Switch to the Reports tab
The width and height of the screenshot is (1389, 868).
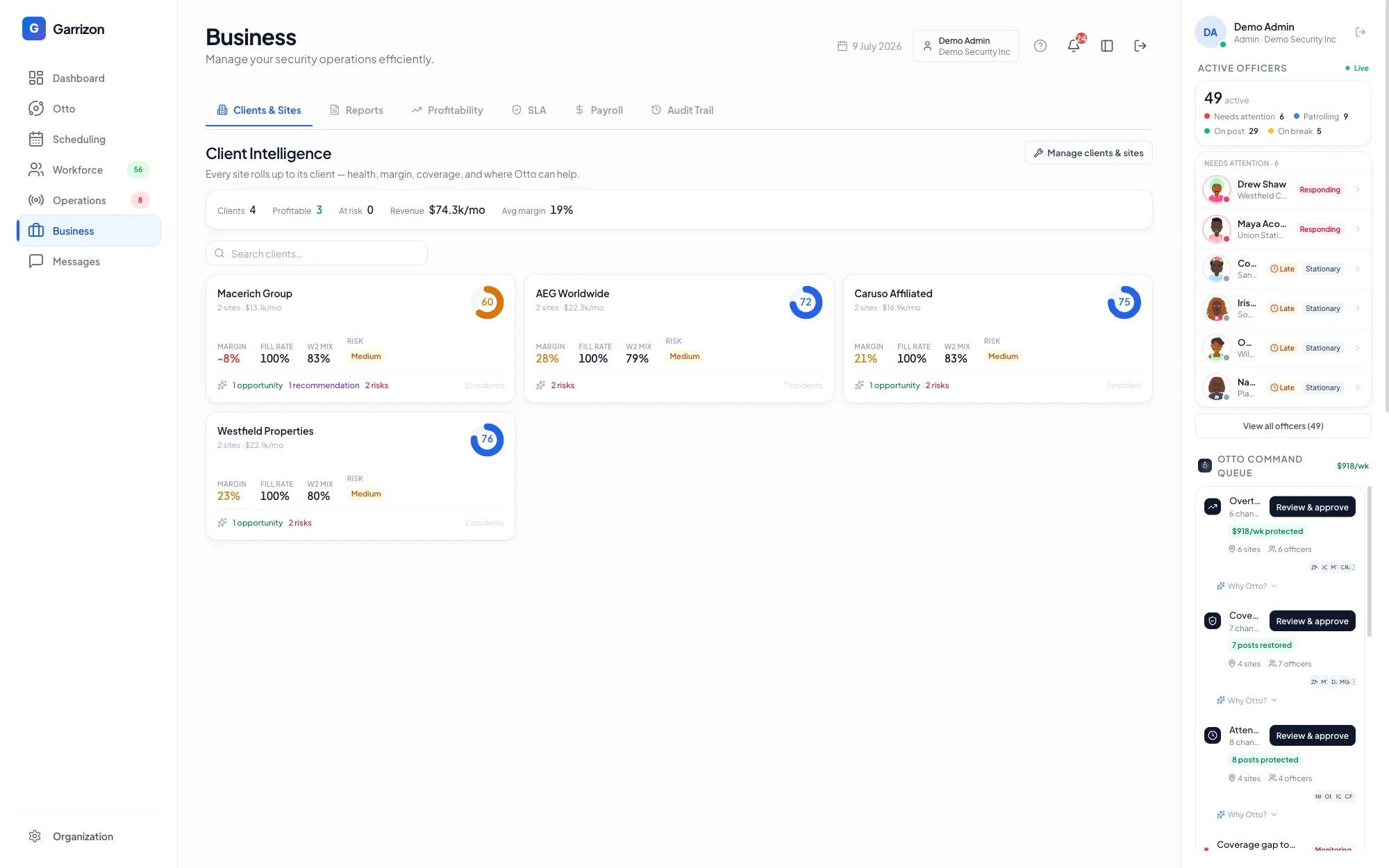click(356, 110)
